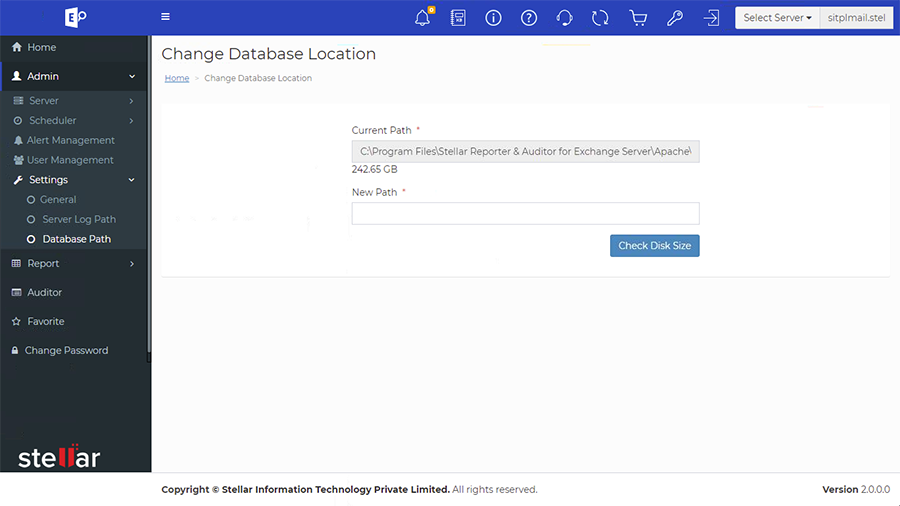Select Database Path setting

click(76, 239)
